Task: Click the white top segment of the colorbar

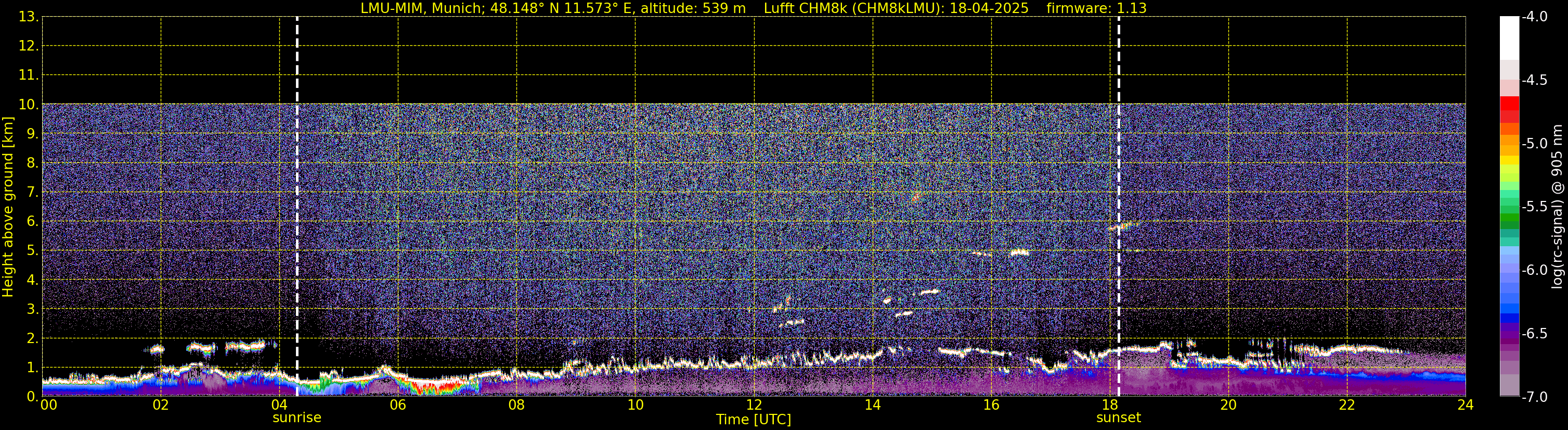Action: pyautogui.click(x=1510, y=38)
